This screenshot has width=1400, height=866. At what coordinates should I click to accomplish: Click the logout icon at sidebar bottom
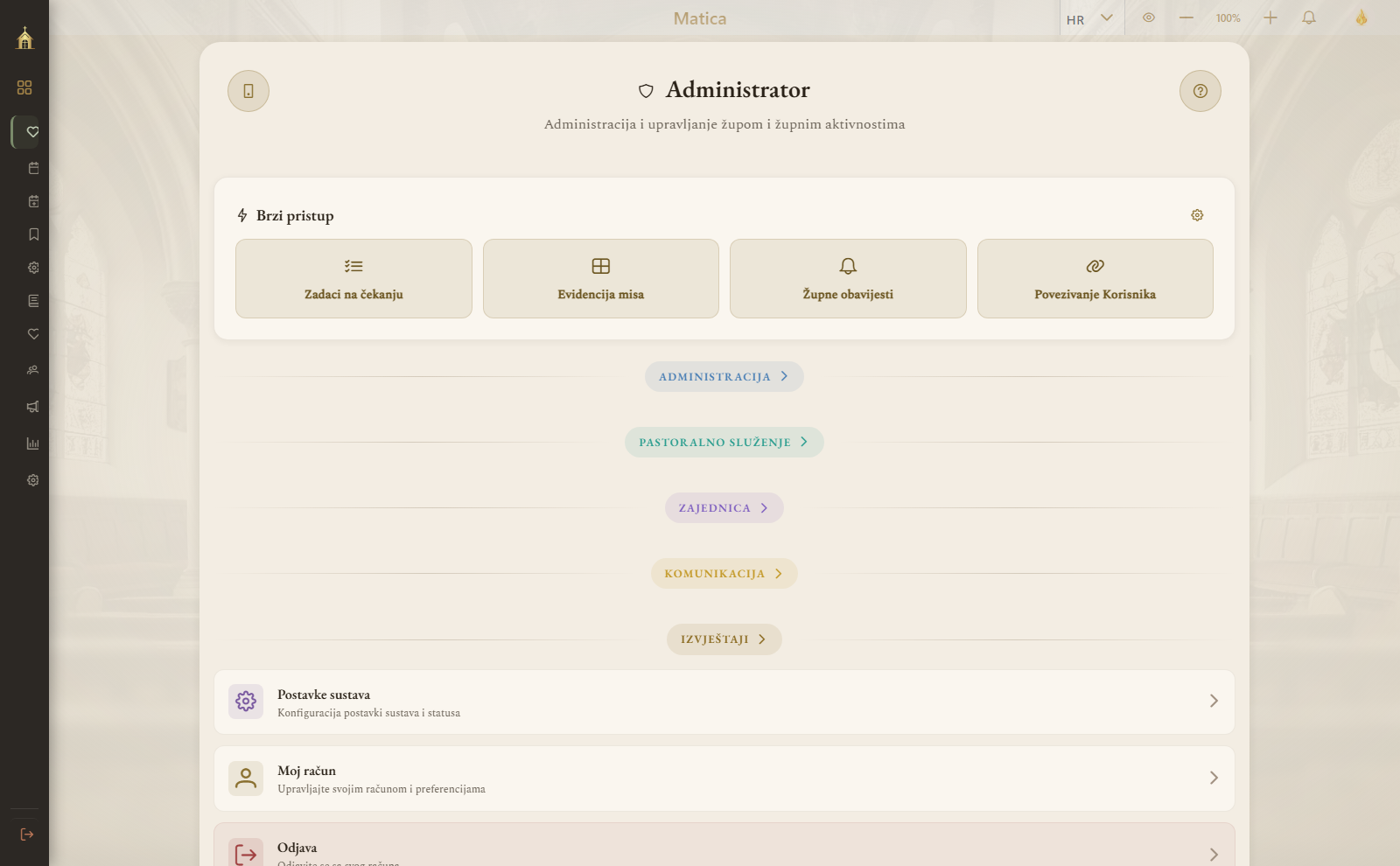pyautogui.click(x=26, y=835)
